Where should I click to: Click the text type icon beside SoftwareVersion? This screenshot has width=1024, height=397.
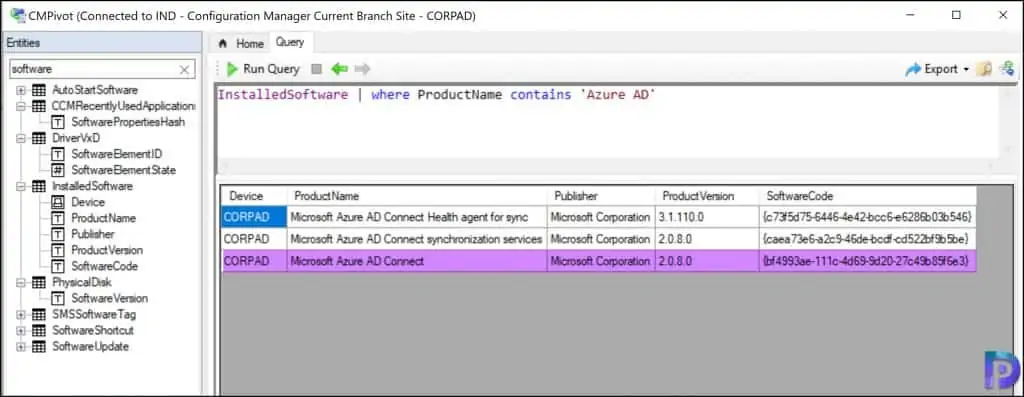pyautogui.click(x=58, y=298)
